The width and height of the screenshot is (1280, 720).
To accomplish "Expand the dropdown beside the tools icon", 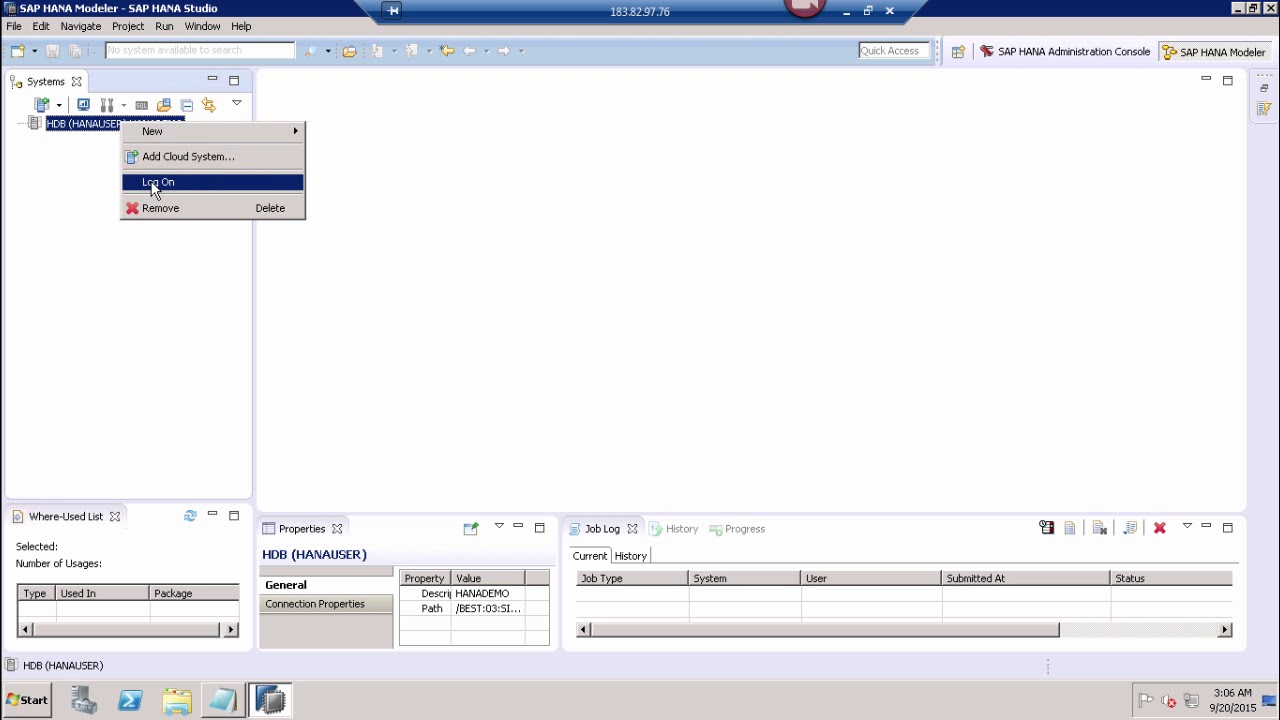I will tap(123, 105).
